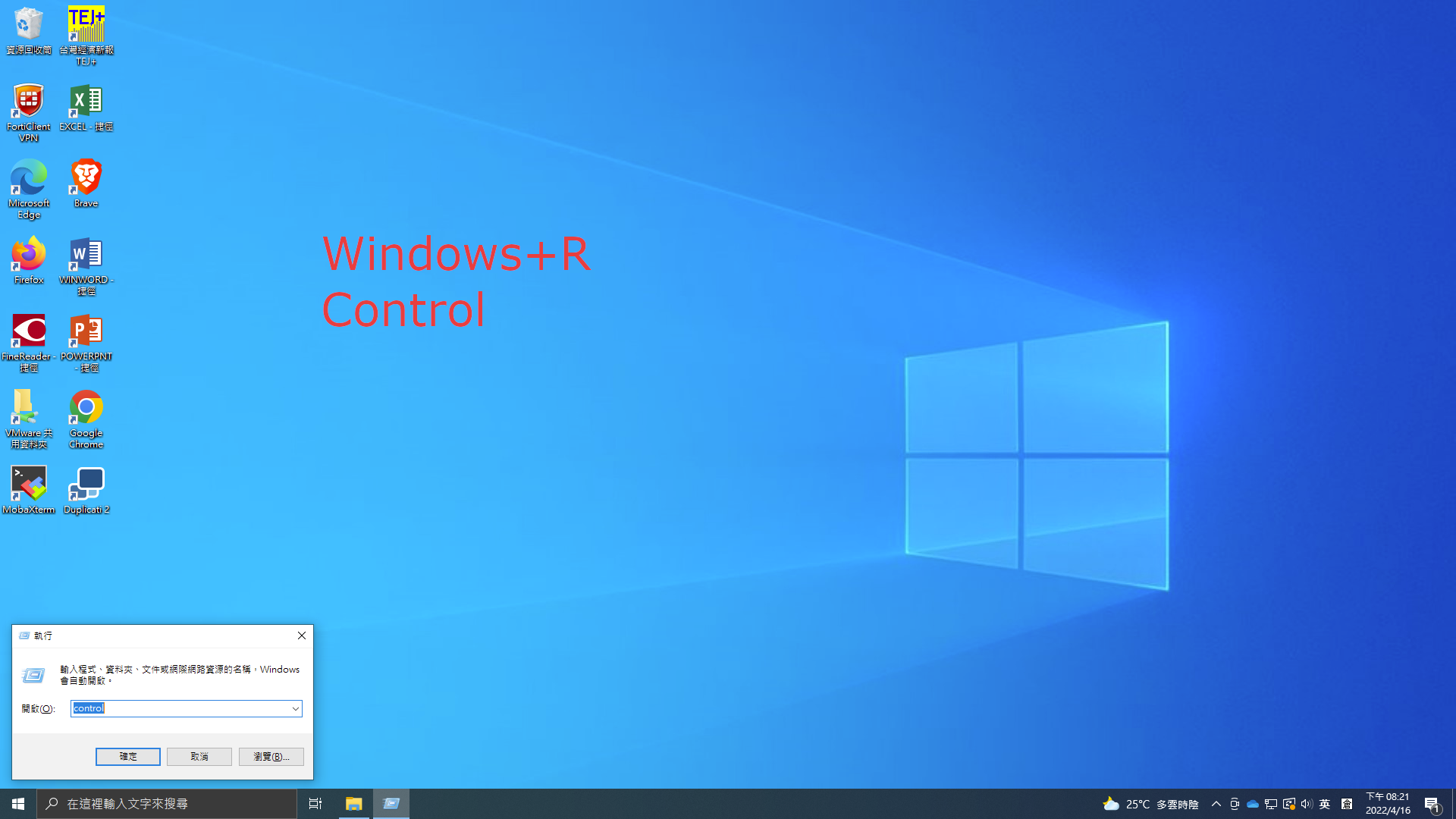Viewport: 1456px width, 819px height.
Task: Select the Brave browser desktop shortcut
Action: coord(86,178)
